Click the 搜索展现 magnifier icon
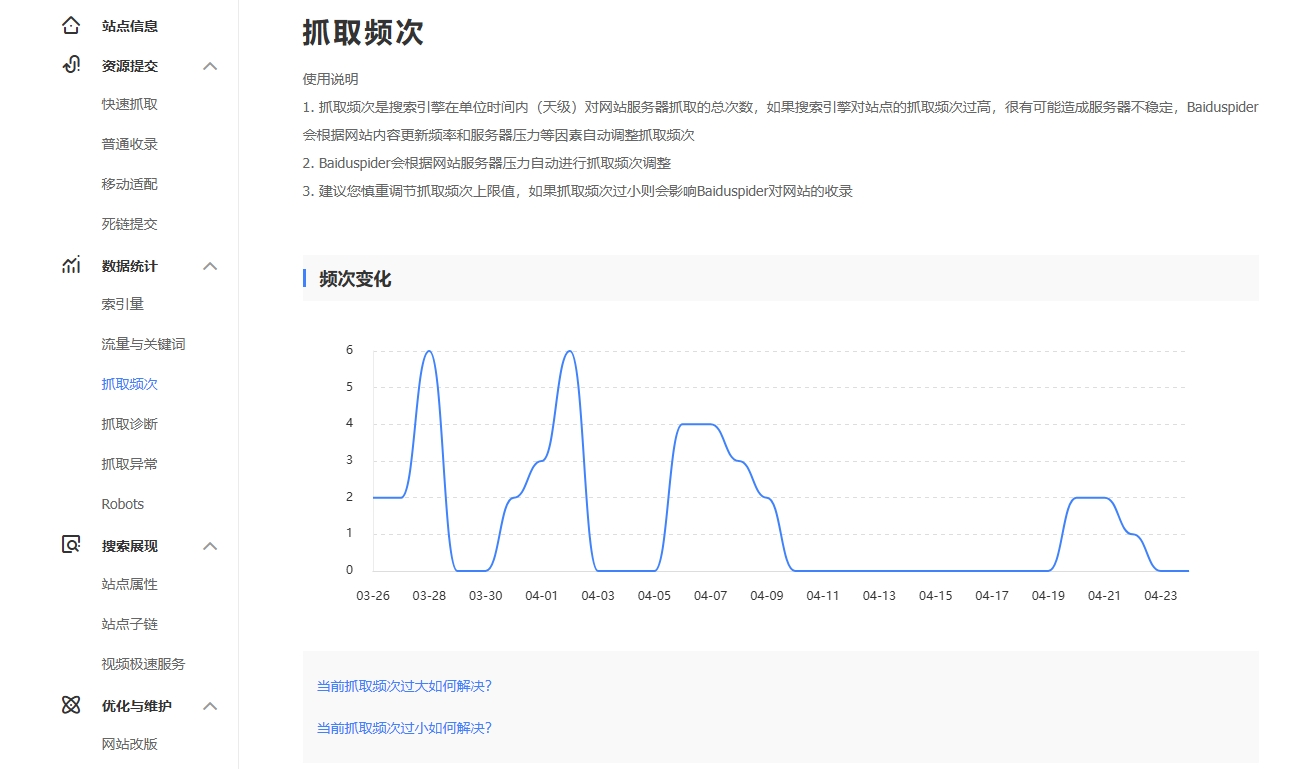Viewport: 1300px width, 769px height. (x=71, y=546)
